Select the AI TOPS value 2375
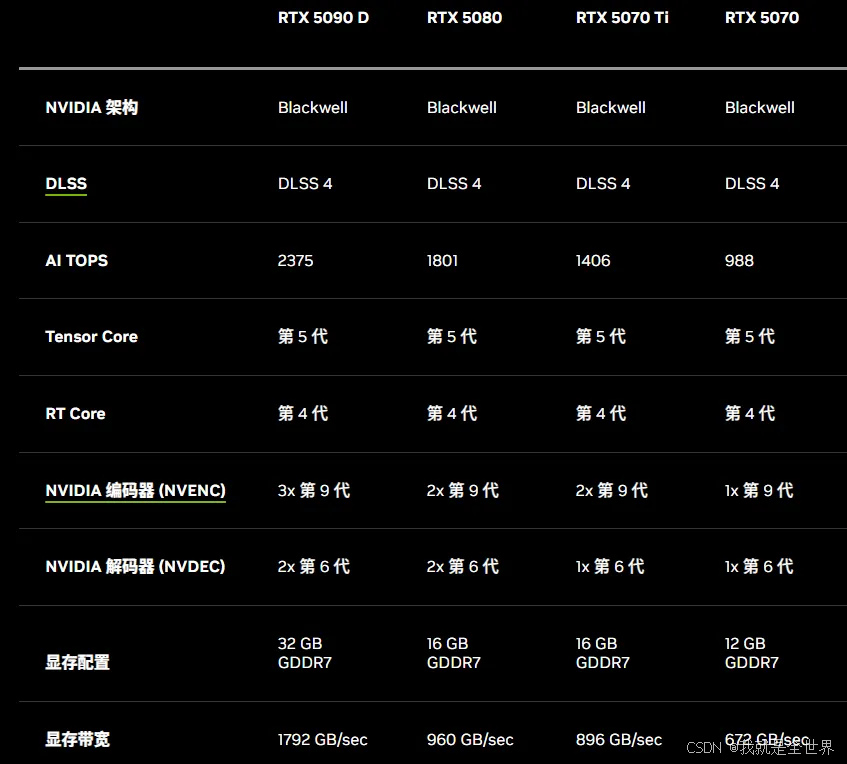The height and width of the screenshot is (764, 847). 295,260
